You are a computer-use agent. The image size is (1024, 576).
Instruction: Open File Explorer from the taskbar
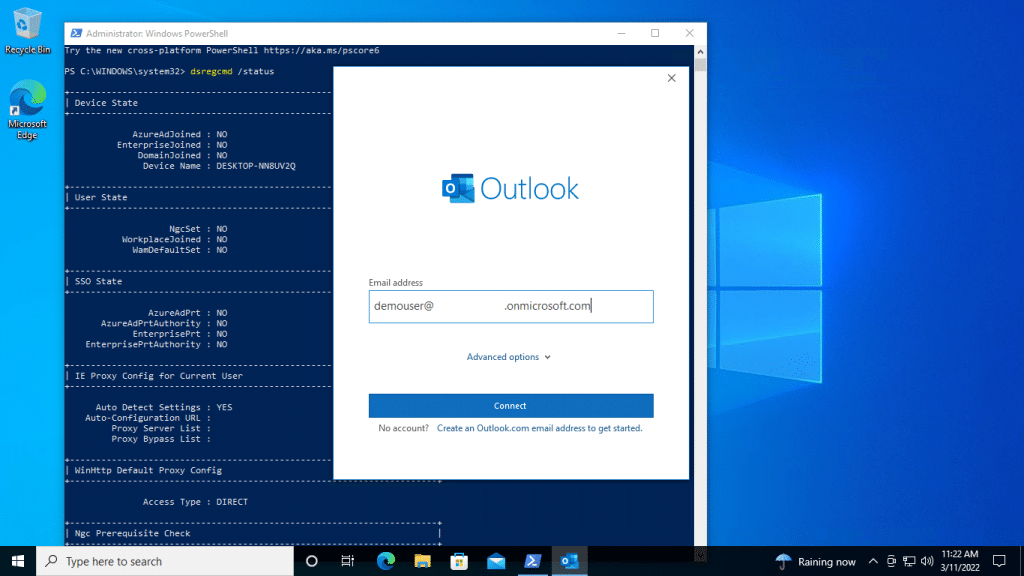(423, 561)
